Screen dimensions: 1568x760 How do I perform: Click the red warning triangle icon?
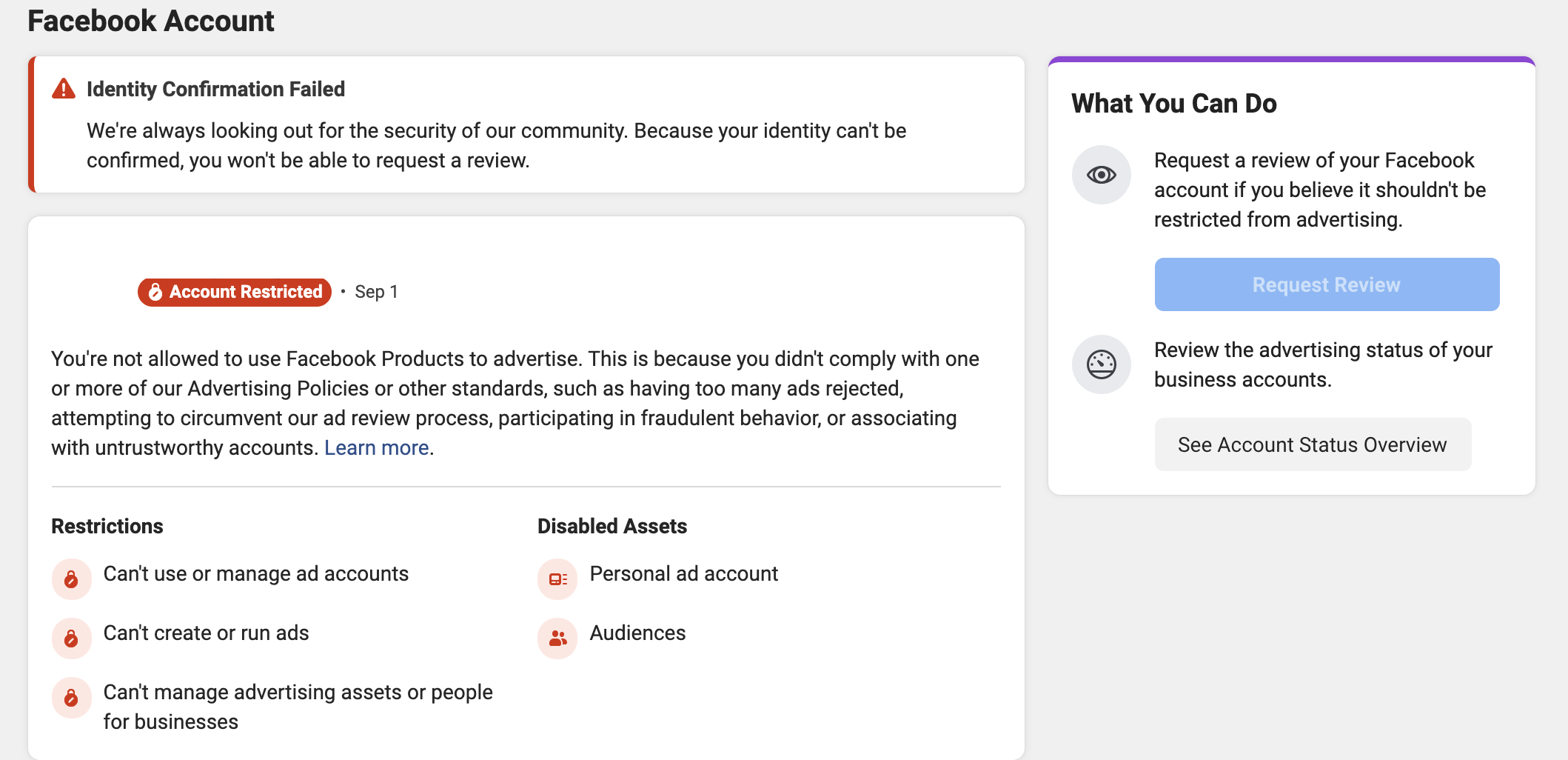pyautogui.click(x=64, y=89)
